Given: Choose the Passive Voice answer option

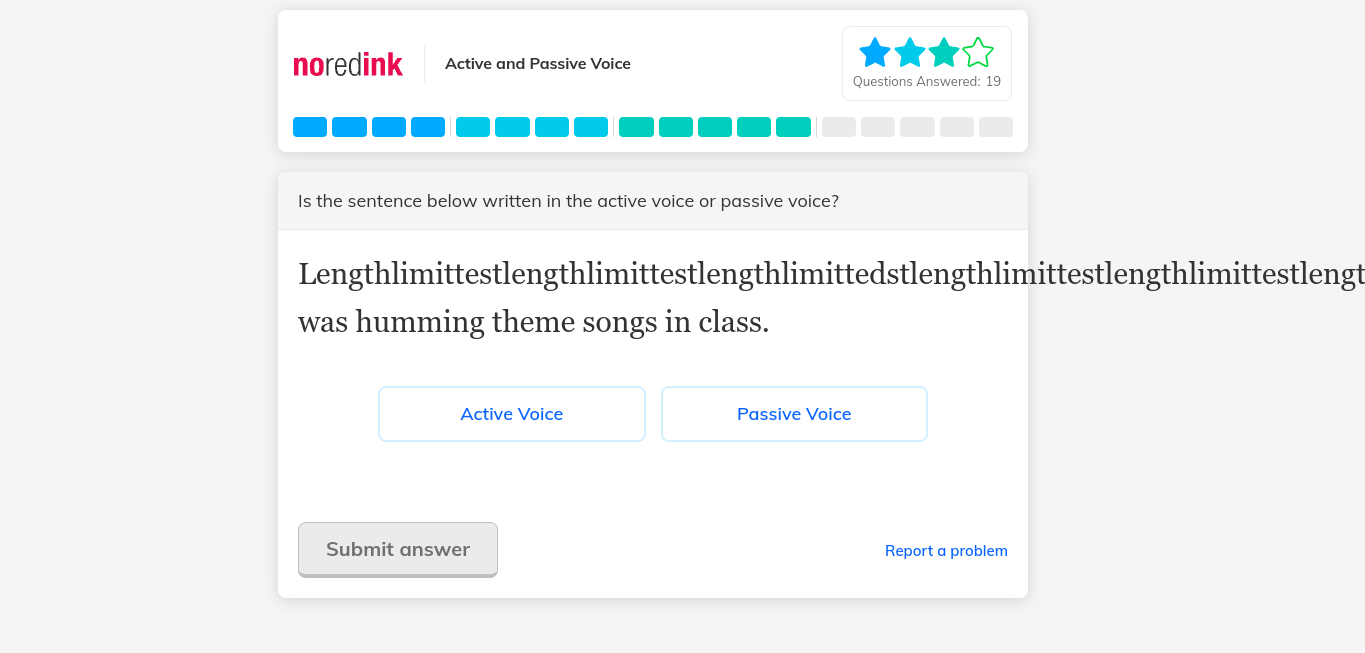Looking at the screenshot, I should point(794,414).
